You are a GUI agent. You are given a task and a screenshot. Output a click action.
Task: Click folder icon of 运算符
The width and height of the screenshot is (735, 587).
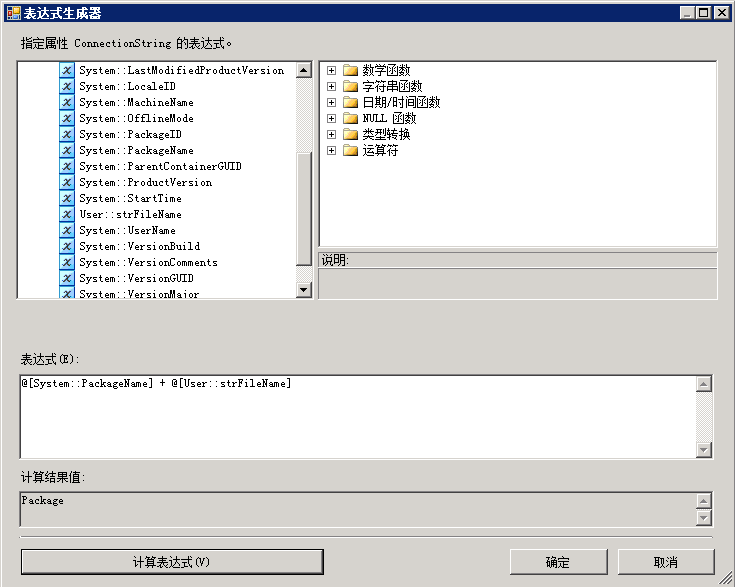350,150
